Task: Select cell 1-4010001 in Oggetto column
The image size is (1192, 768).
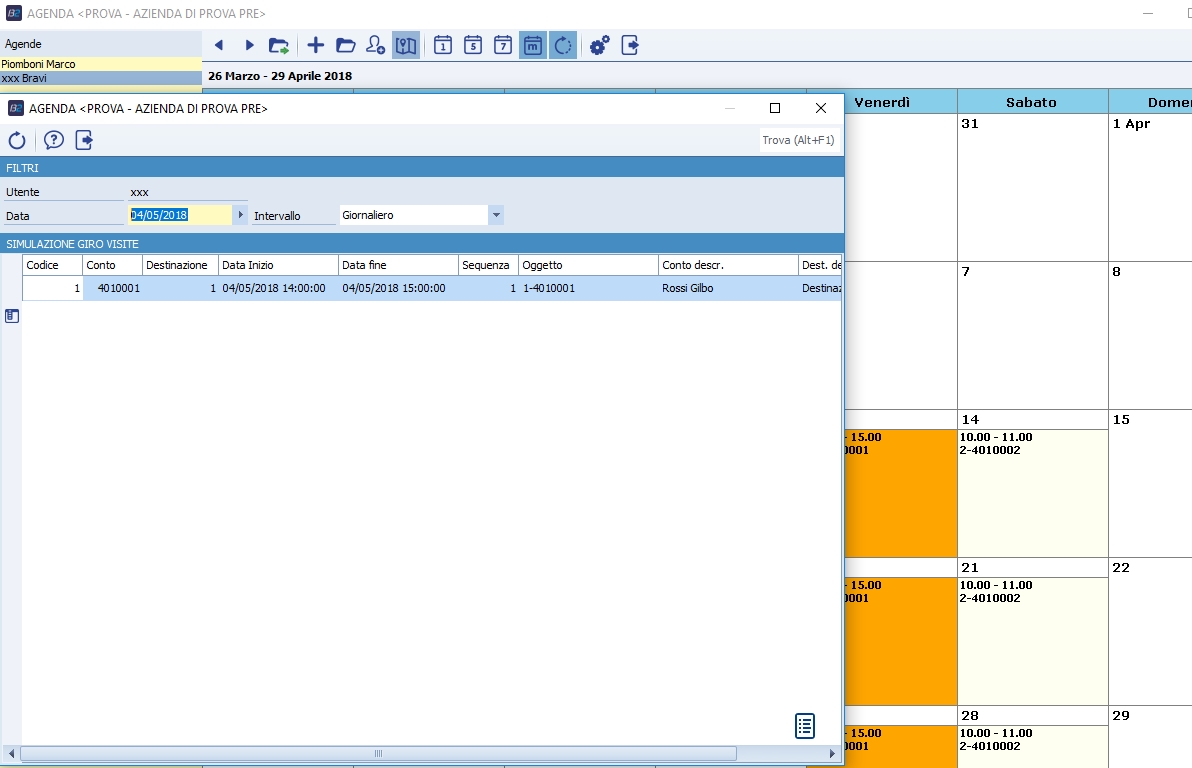Action: click(588, 288)
